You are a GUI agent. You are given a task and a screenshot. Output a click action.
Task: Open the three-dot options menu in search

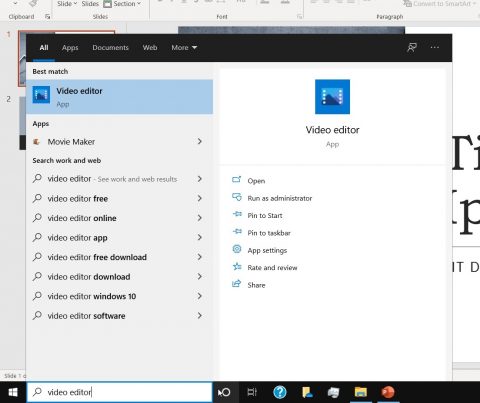click(x=435, y=48)
